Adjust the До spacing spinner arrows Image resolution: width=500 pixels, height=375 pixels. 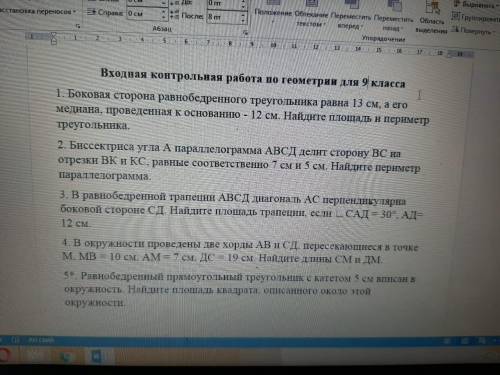(244, 4)
